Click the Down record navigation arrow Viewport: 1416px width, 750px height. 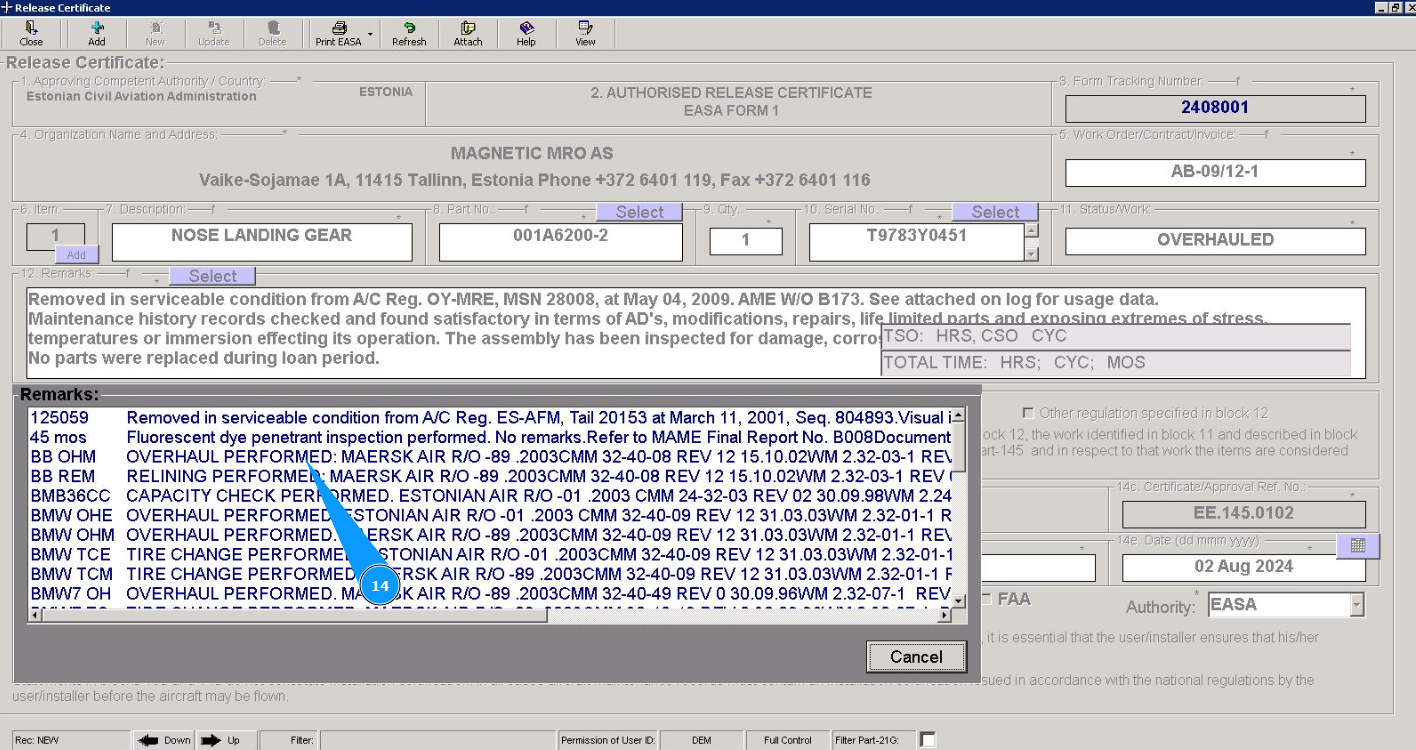point(164,740)
